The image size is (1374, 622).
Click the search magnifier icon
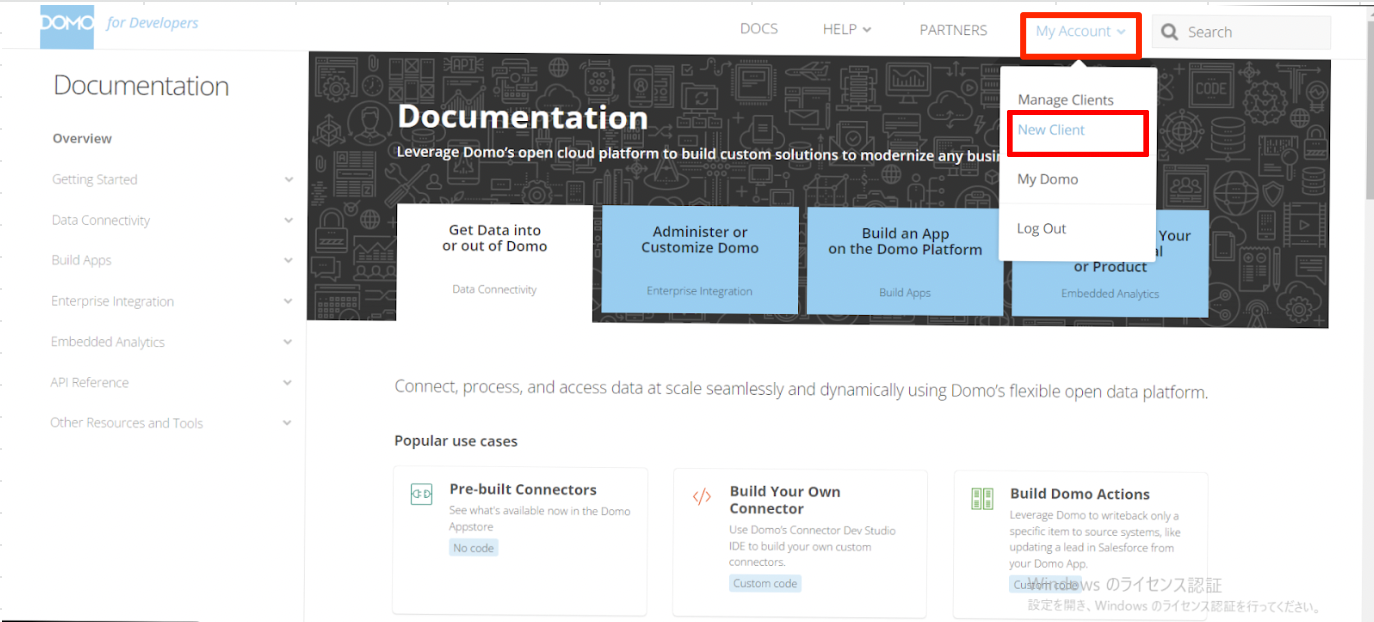pos(1170,32)
